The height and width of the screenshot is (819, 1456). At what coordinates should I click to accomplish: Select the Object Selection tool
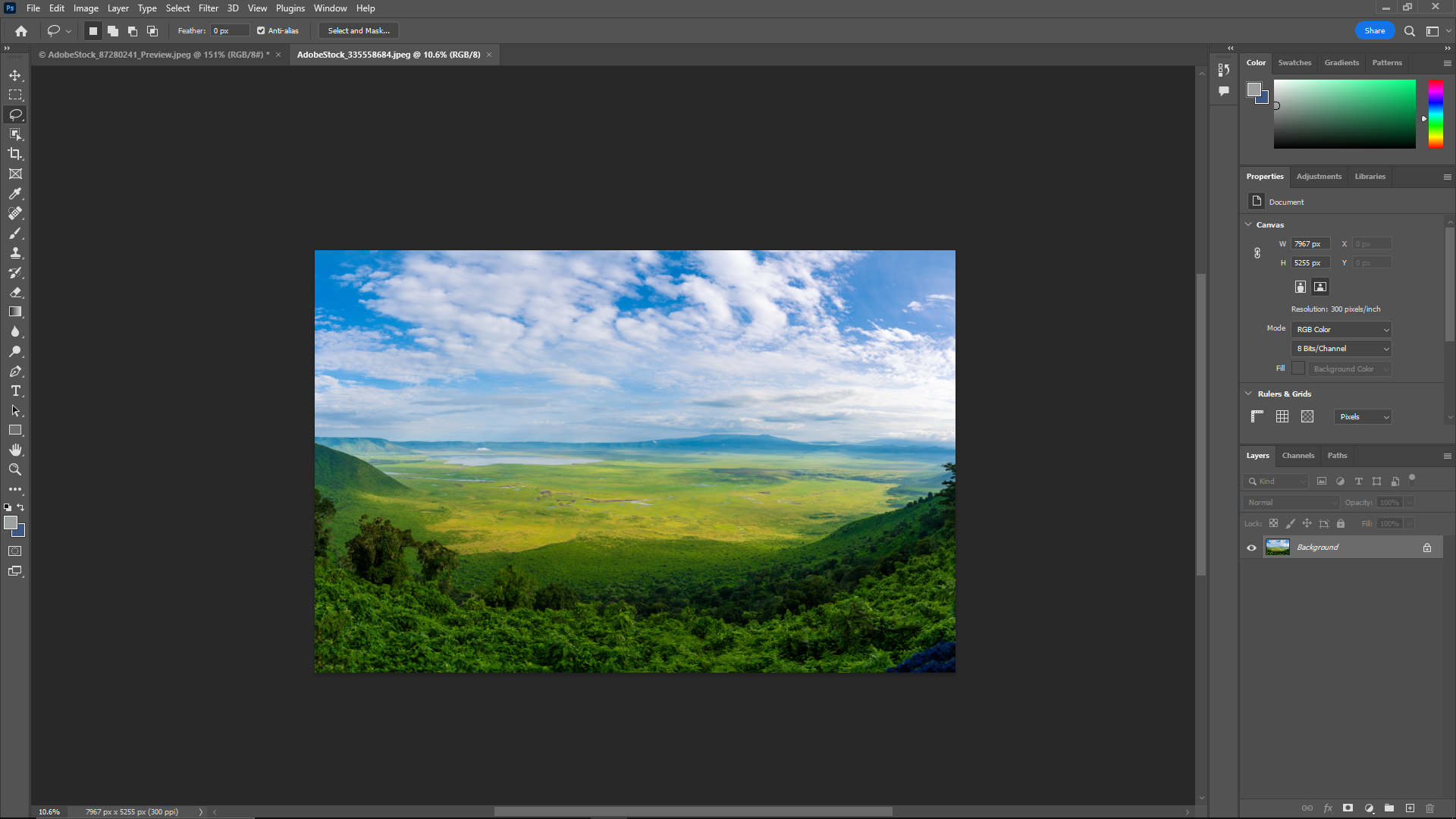[x=15, y=134]
